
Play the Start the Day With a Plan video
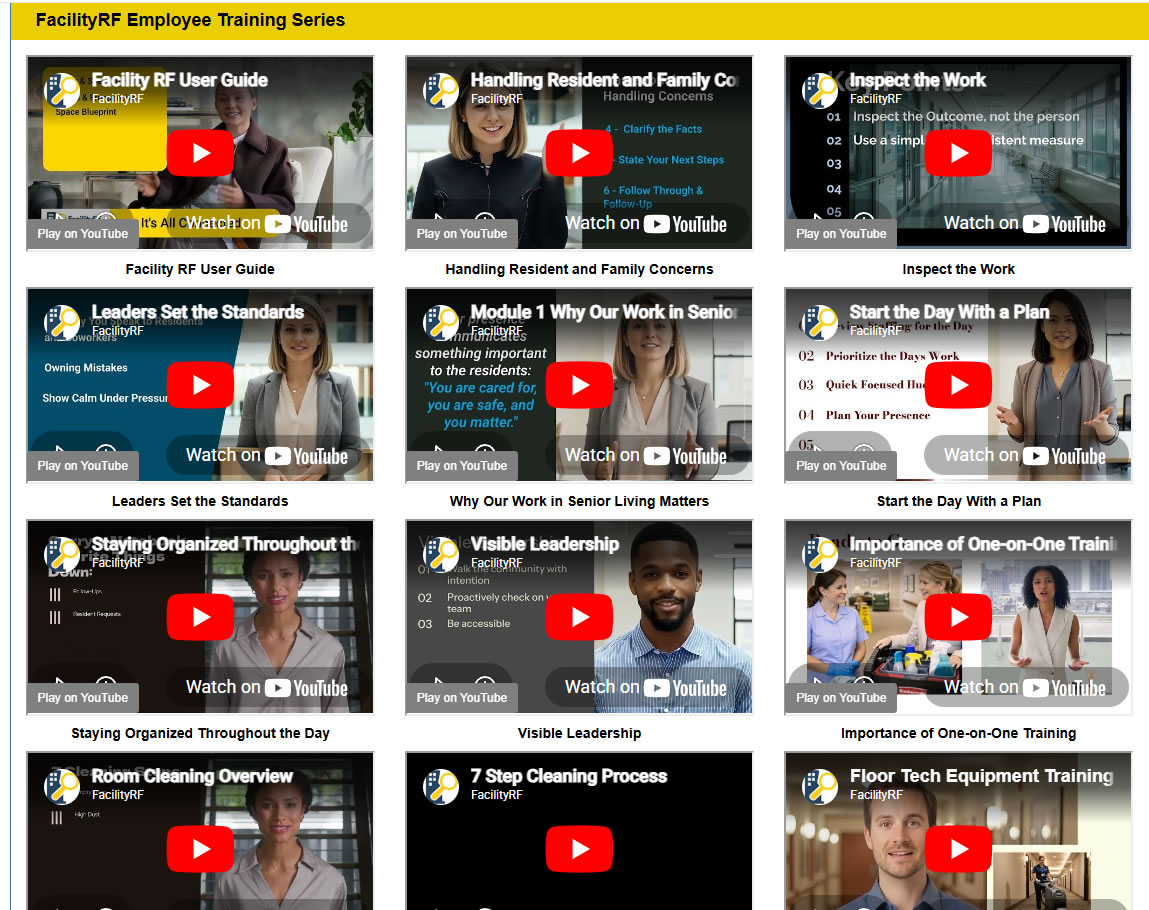tap(958, 385)
